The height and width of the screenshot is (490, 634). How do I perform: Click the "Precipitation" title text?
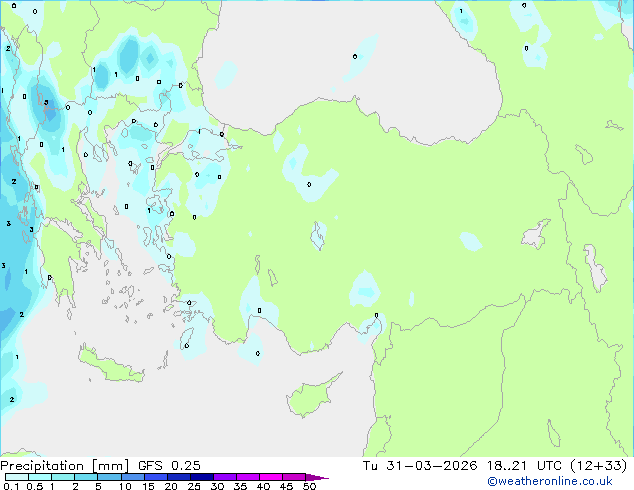(x=42, y=466)
